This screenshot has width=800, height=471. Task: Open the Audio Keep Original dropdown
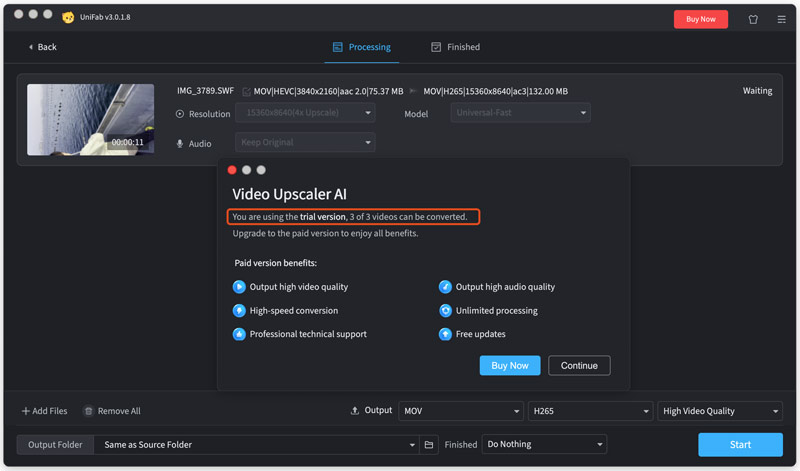[305, 142]
